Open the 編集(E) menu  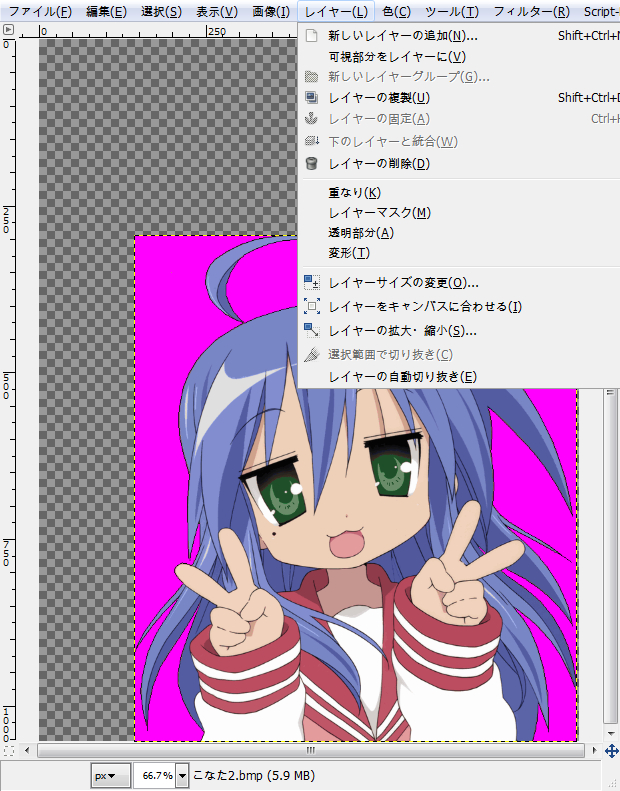pyautogui.click(x=106, y=11)
